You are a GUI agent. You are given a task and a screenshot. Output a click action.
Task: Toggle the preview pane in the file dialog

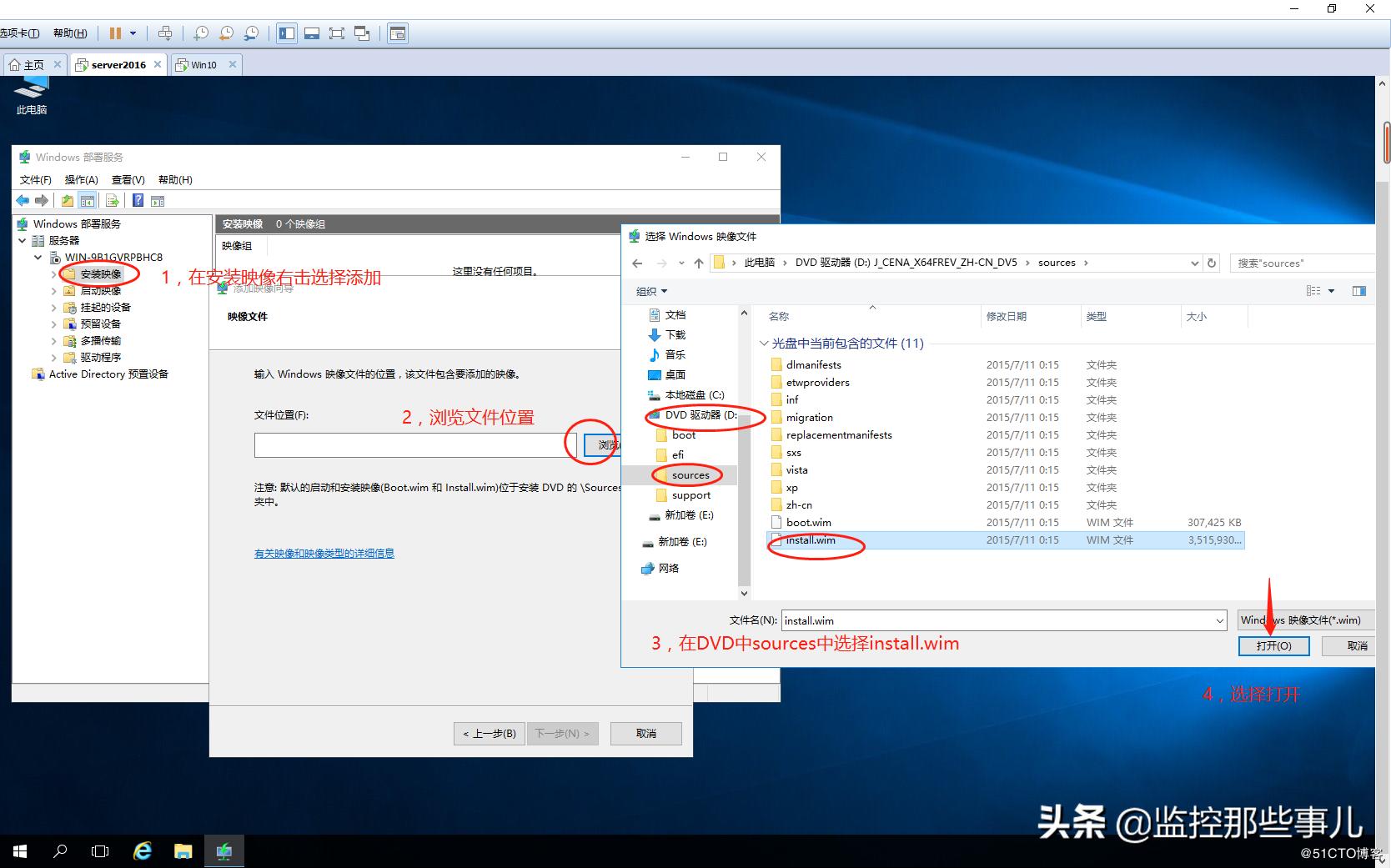pos(1360,291)
